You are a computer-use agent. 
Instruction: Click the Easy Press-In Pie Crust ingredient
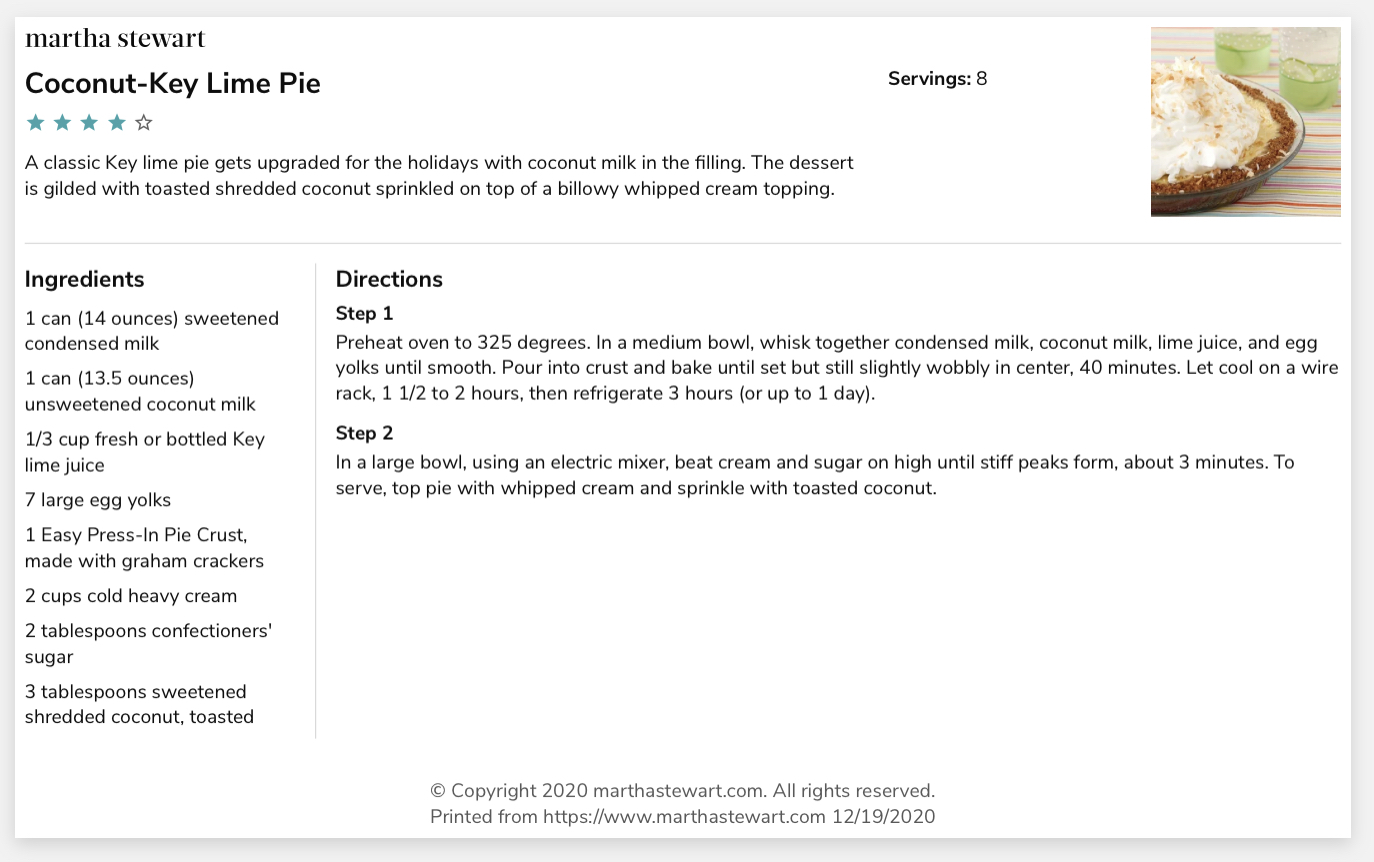[x=145, y=548]
